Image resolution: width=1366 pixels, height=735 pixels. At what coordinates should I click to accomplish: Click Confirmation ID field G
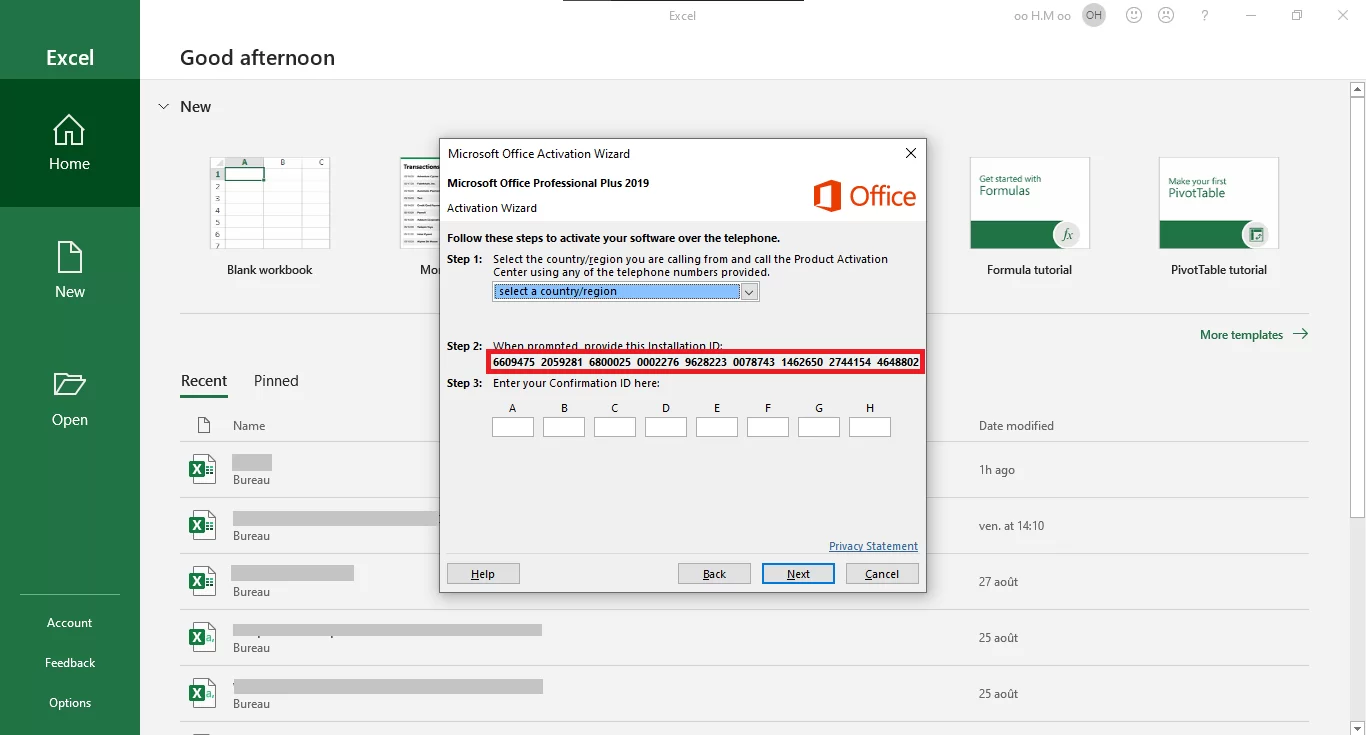click(x=819, y=427)
